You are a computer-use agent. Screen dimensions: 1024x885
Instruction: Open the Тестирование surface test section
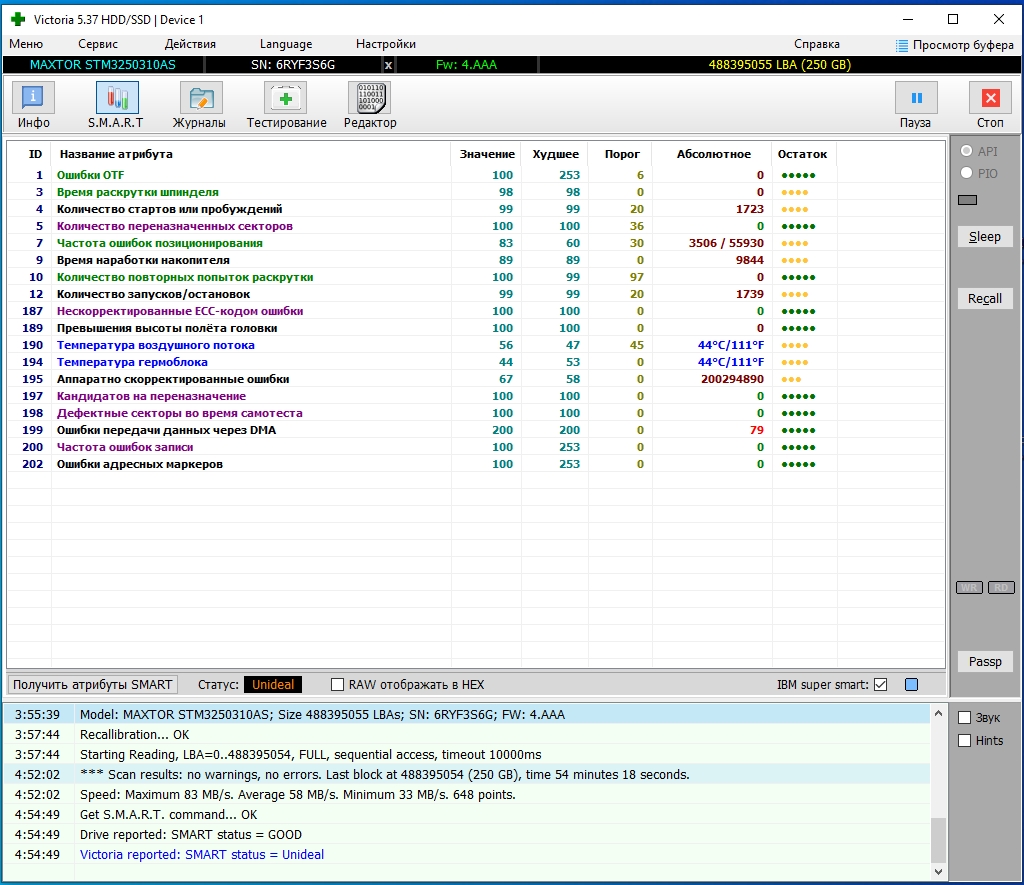[286, 105]
